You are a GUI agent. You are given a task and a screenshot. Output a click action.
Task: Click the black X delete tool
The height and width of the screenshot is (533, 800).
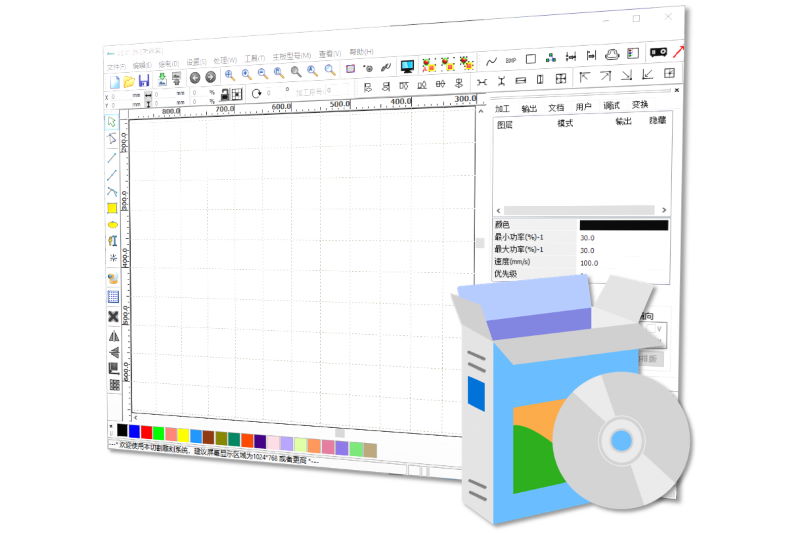pos(113,316)
